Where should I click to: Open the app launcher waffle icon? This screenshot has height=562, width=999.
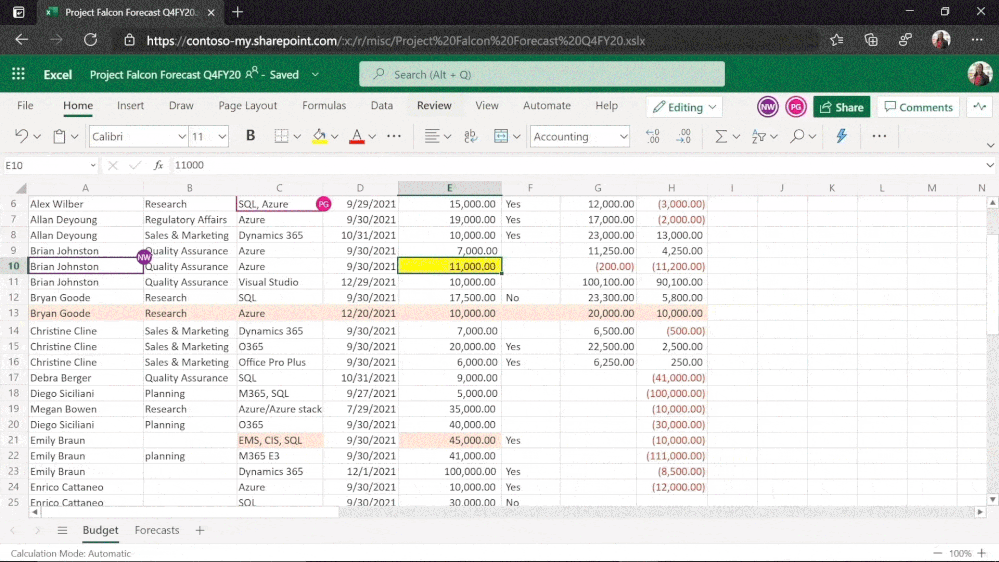18,75
